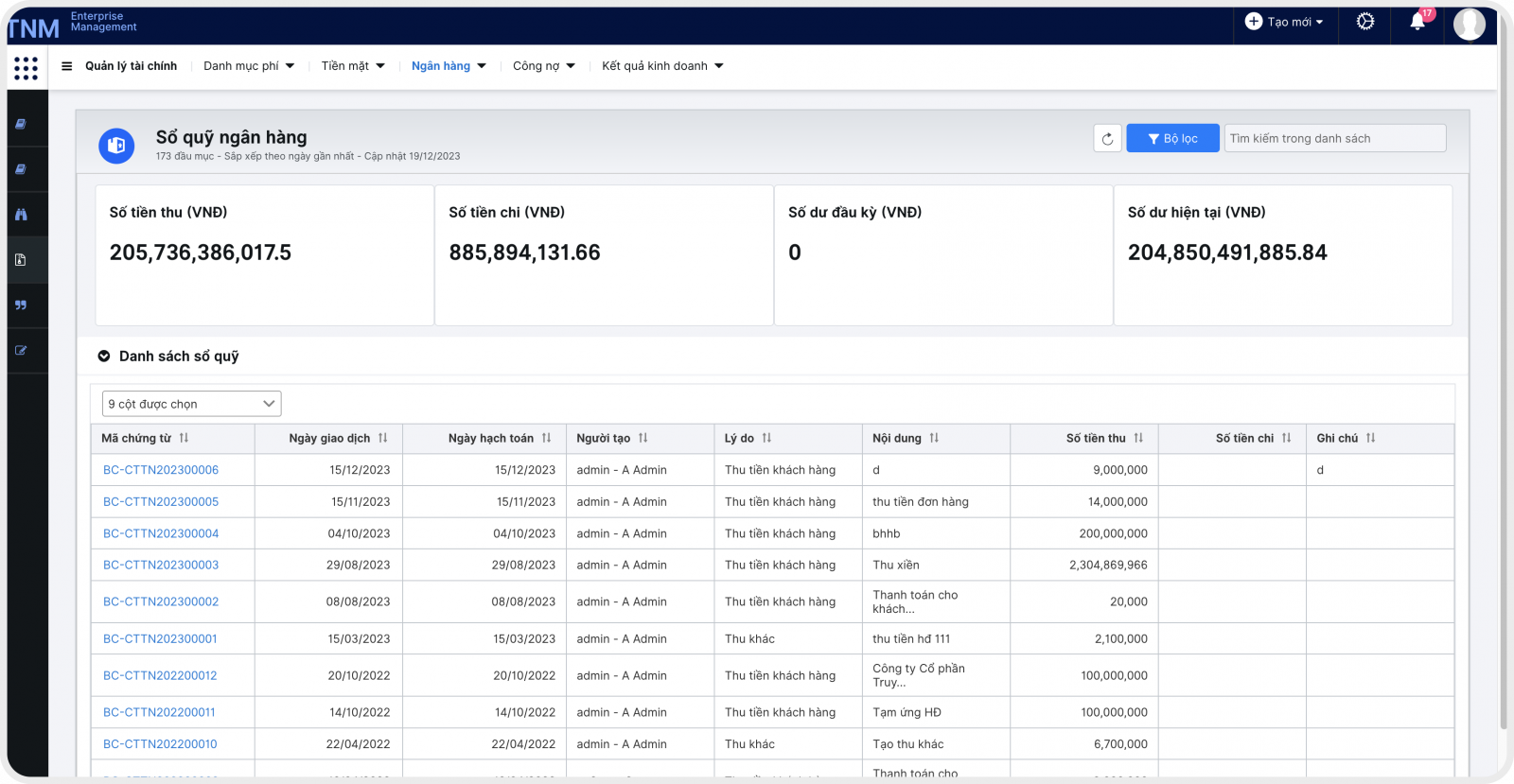Open the nine-dot app launcher grid
This screenshot has height=784, width=1514.
(x=26, y=68)
